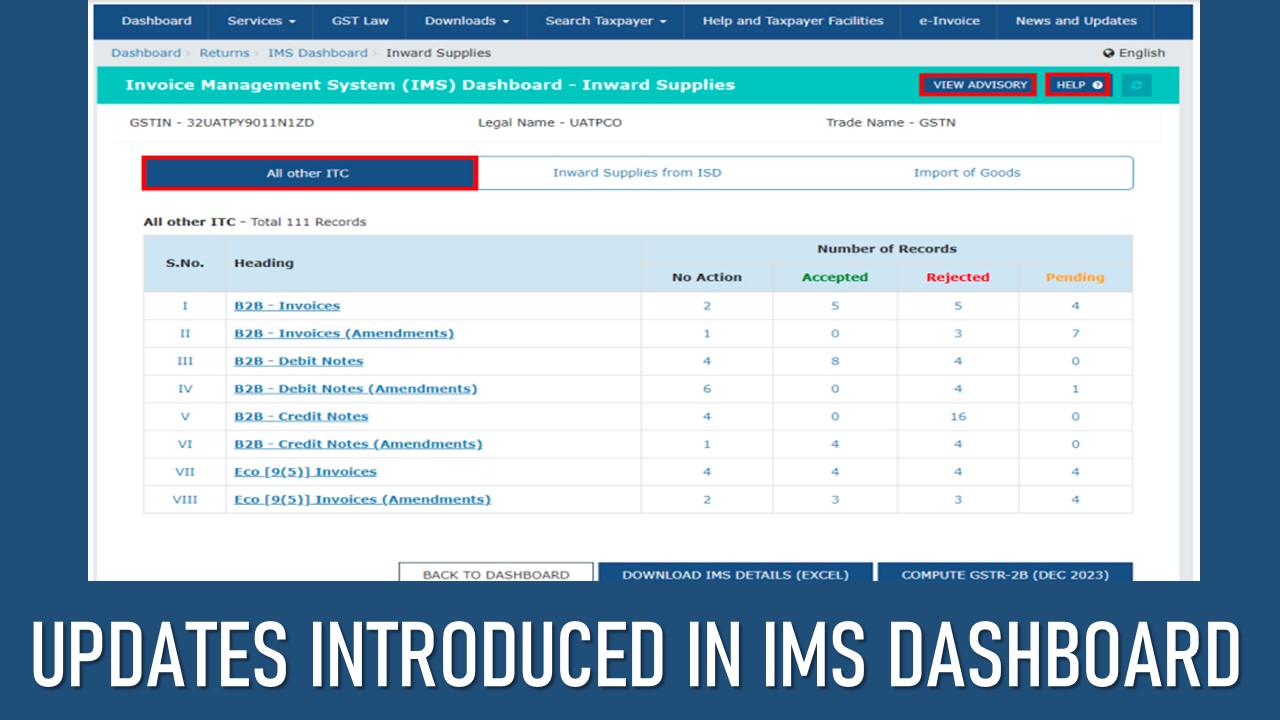Open B2B - Credit Notes (Amendments) link

point(358,444)
